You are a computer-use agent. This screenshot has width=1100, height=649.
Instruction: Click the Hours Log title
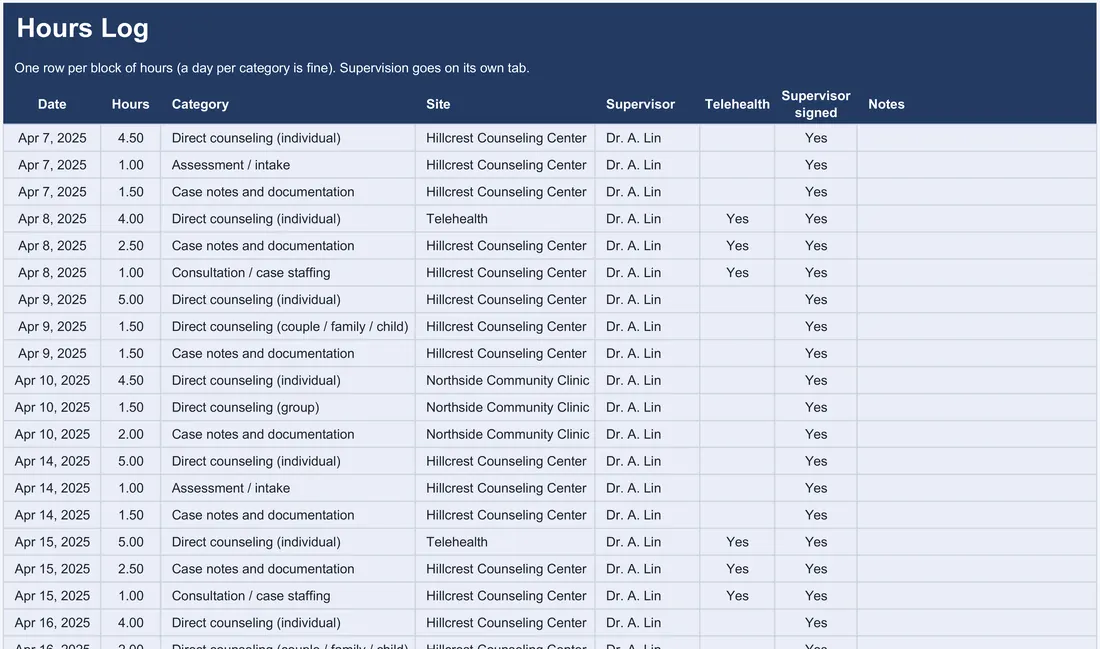[83, 28]
